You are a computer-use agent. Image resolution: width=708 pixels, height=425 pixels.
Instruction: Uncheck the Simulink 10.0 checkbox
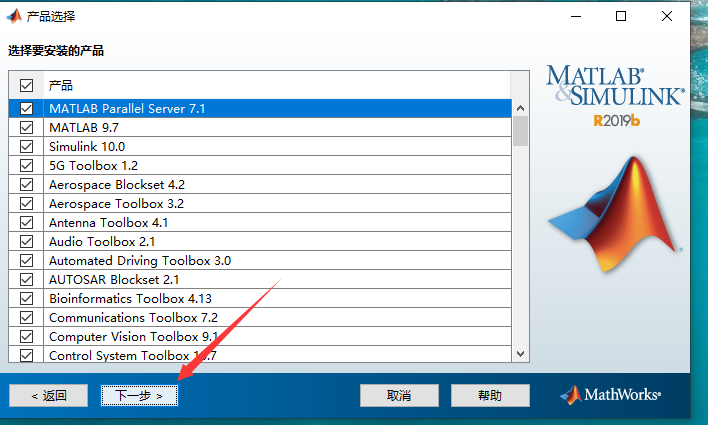pos(26,146)
